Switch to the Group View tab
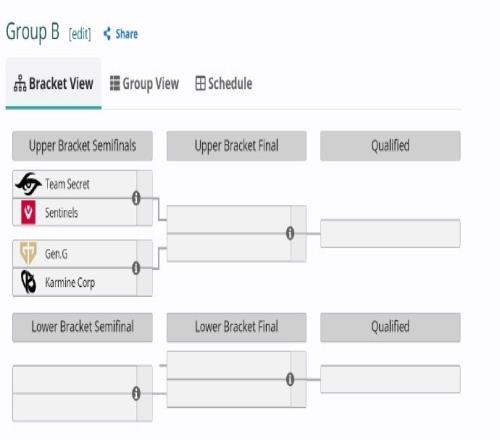Screen dimensions: 500x440 (x=144, y=84)
